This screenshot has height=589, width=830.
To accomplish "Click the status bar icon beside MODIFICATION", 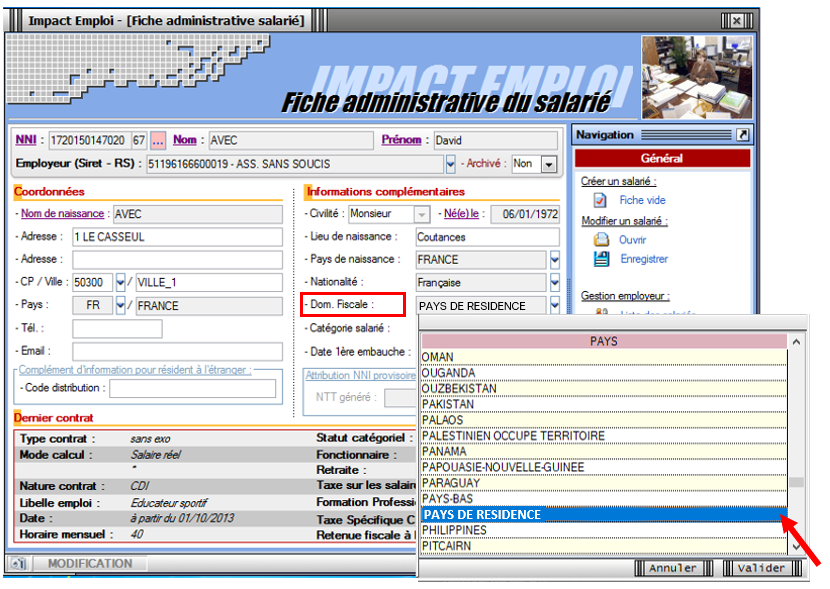I will [x=19, y=564].
